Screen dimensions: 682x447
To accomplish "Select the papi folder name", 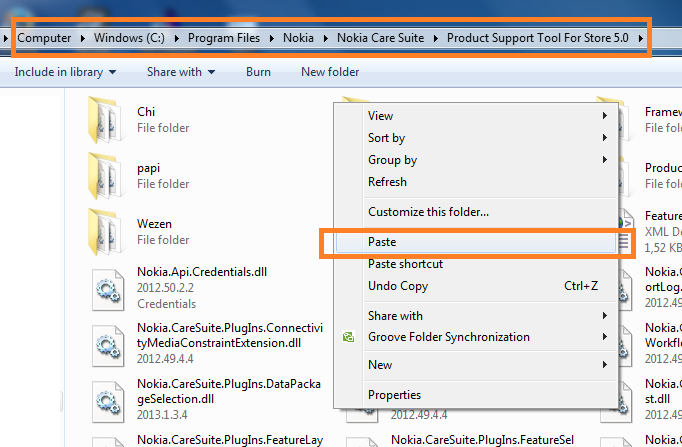I will pyautogui.click(x=148, y=168).
